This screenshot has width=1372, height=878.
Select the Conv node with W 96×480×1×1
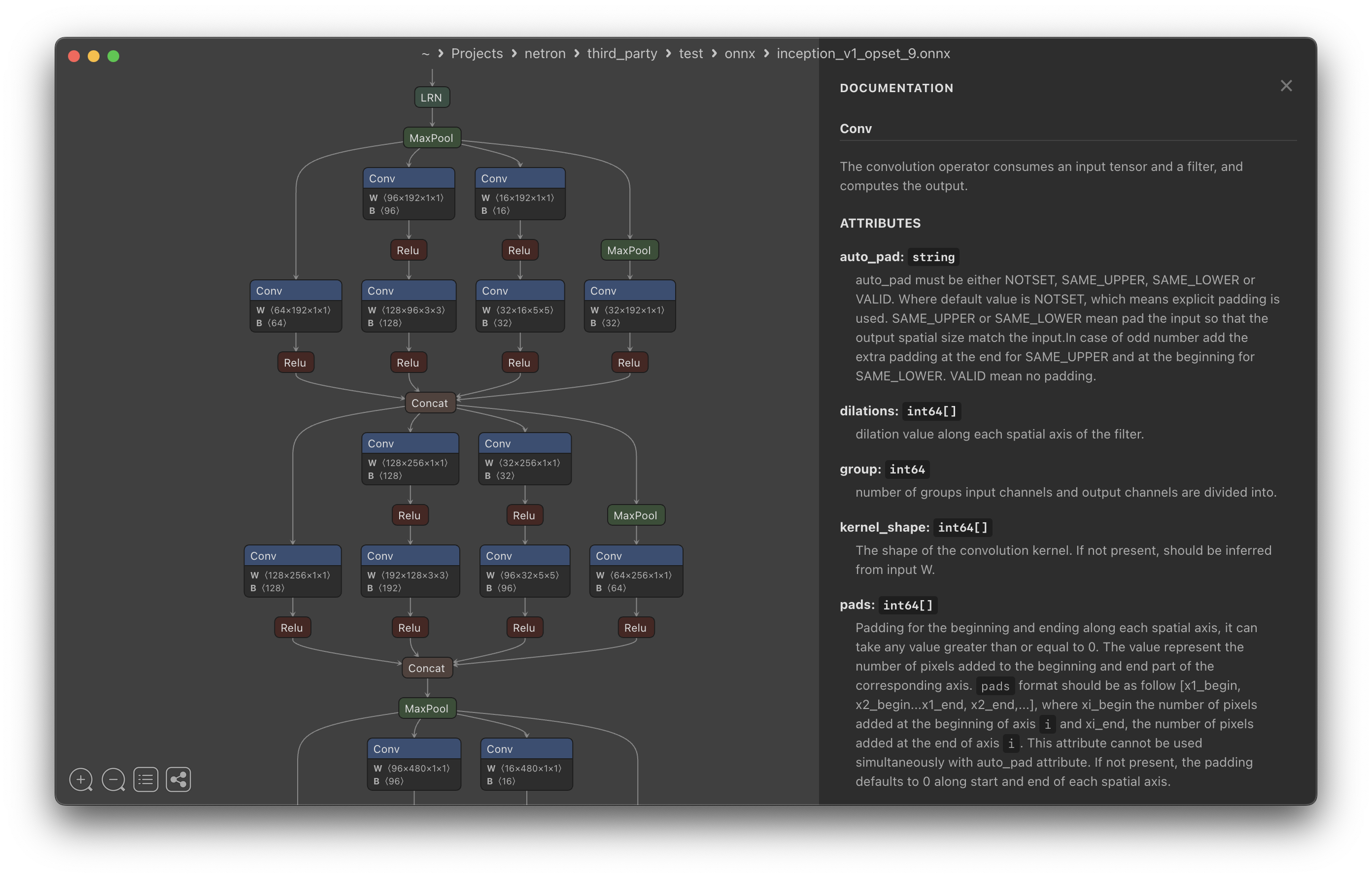click(x=413, y=749)
